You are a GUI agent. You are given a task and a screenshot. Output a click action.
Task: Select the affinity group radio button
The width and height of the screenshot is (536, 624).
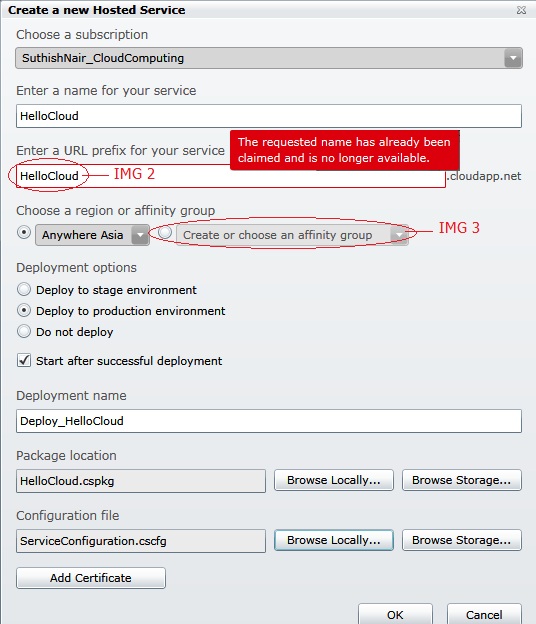tap(165, 232)
